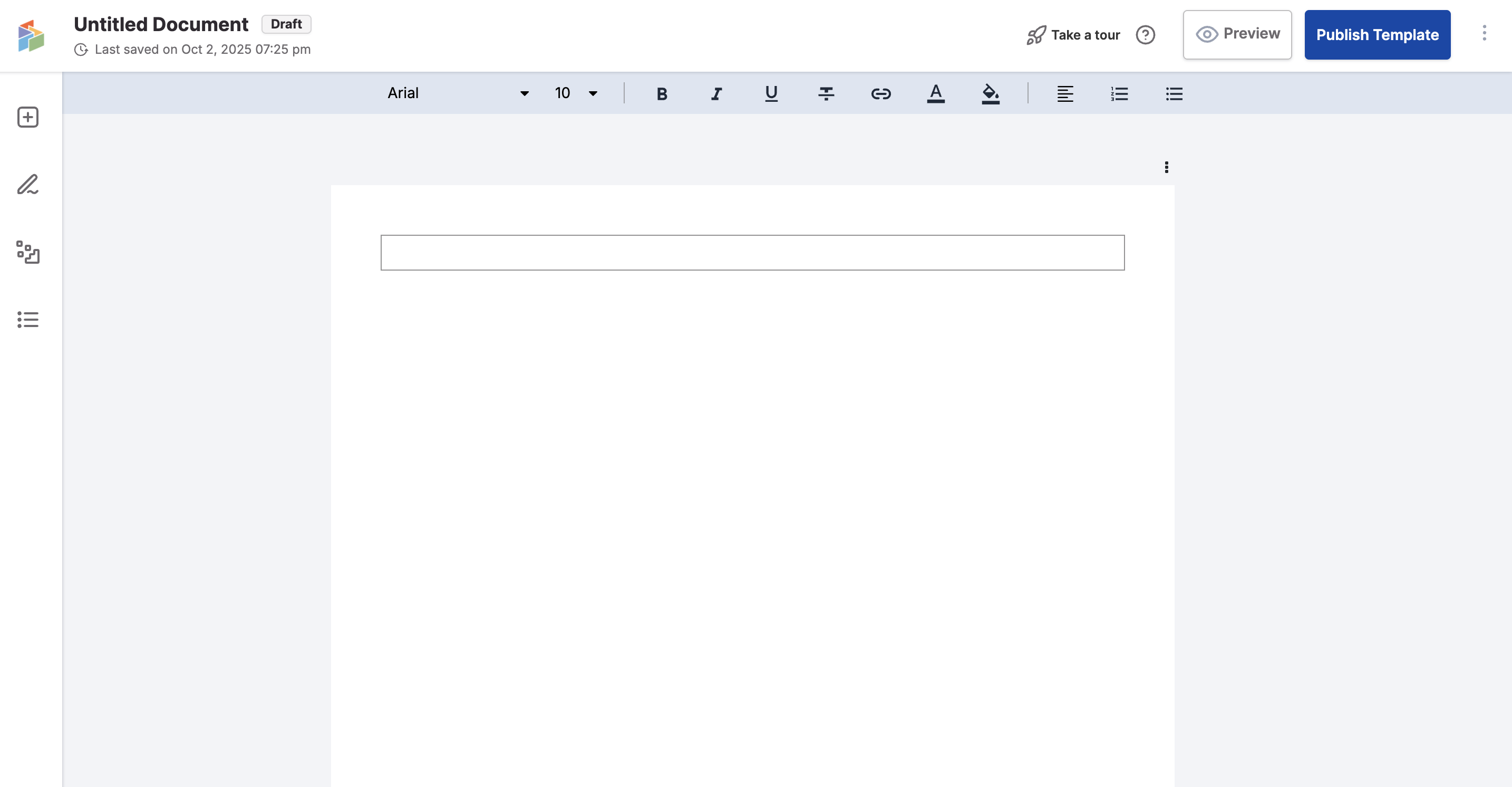Open the top-right header three-dot menu
The image size is (1512, 787).
point(1484,33)
